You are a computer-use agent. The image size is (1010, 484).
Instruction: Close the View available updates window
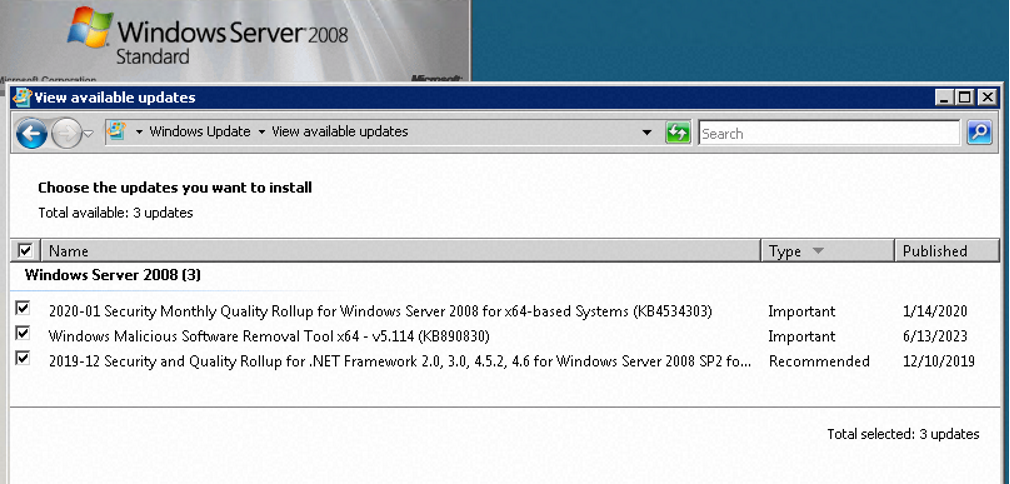[x=987, y=97]
